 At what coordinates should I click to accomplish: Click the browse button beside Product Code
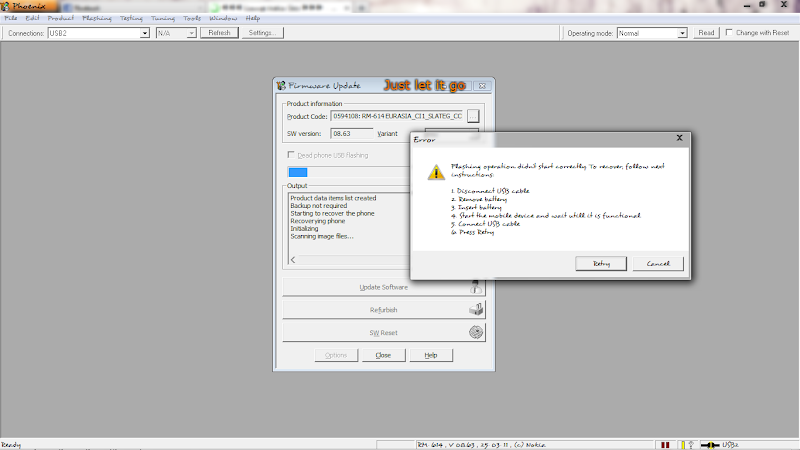(x=473, y=116)
